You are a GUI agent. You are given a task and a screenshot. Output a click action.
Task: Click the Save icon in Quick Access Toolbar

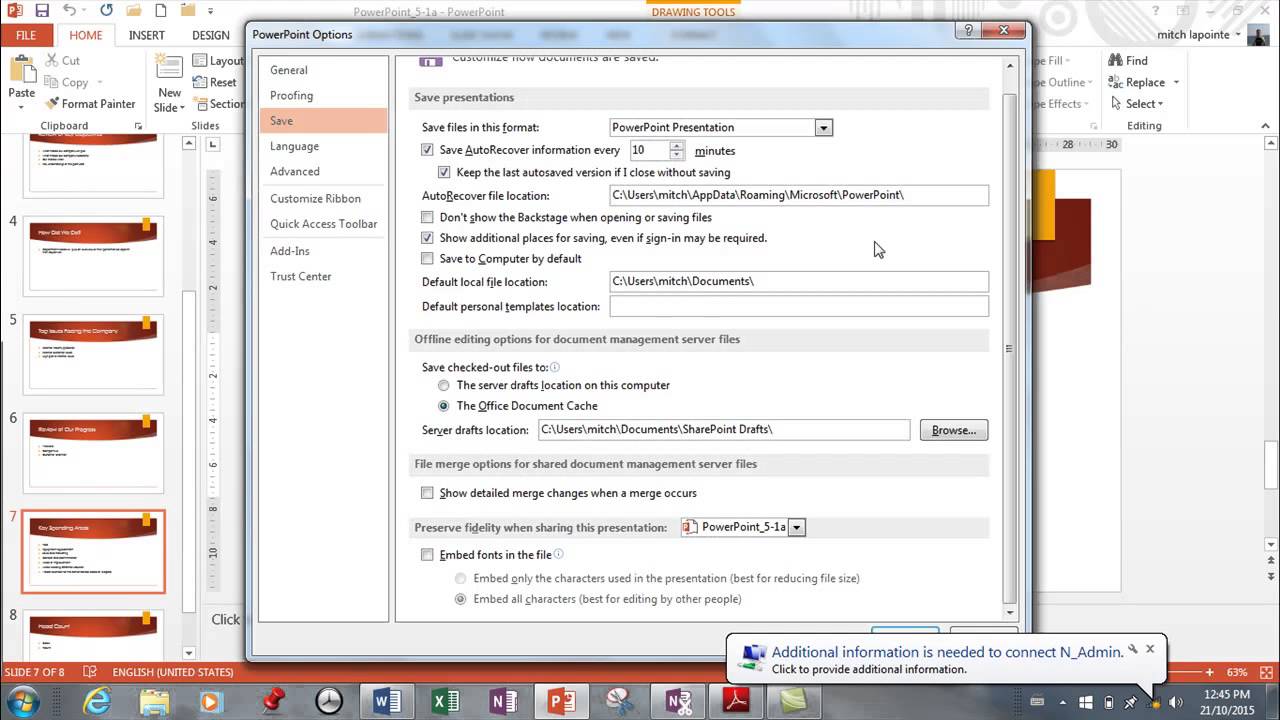[40, 11]
